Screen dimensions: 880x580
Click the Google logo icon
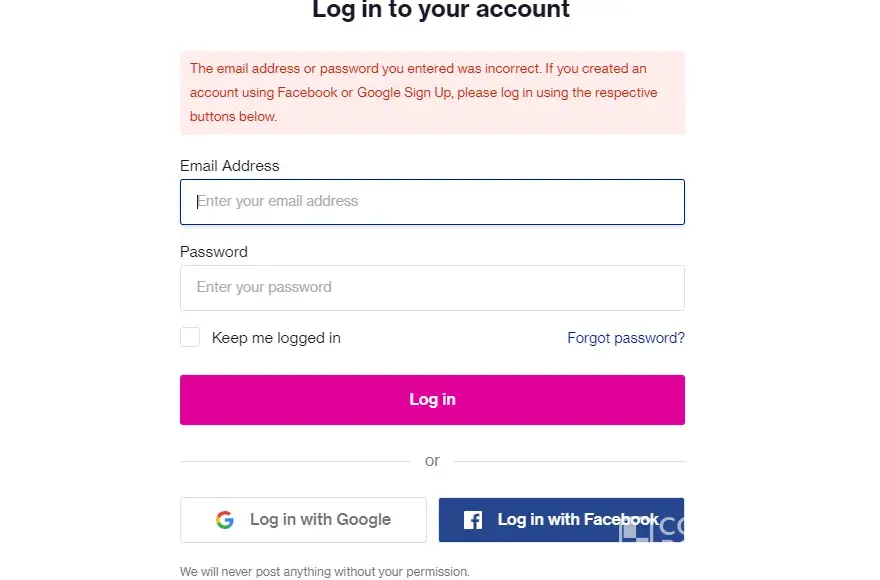pos(225,520)
